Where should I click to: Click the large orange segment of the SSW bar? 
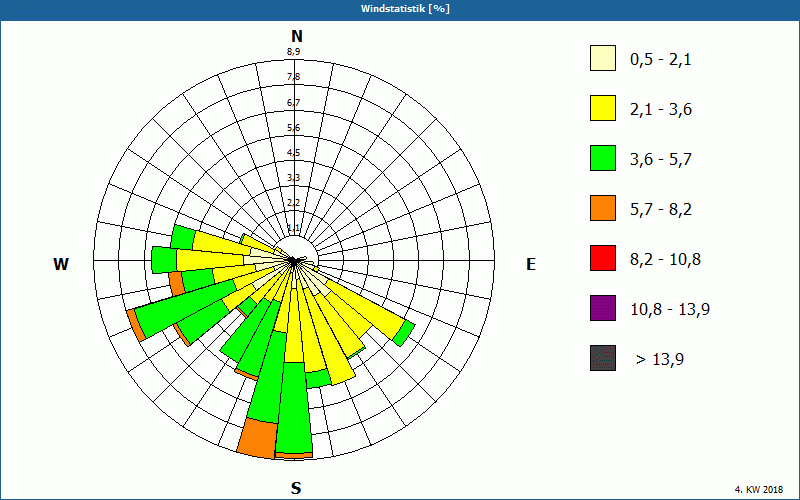pos(258,439)
